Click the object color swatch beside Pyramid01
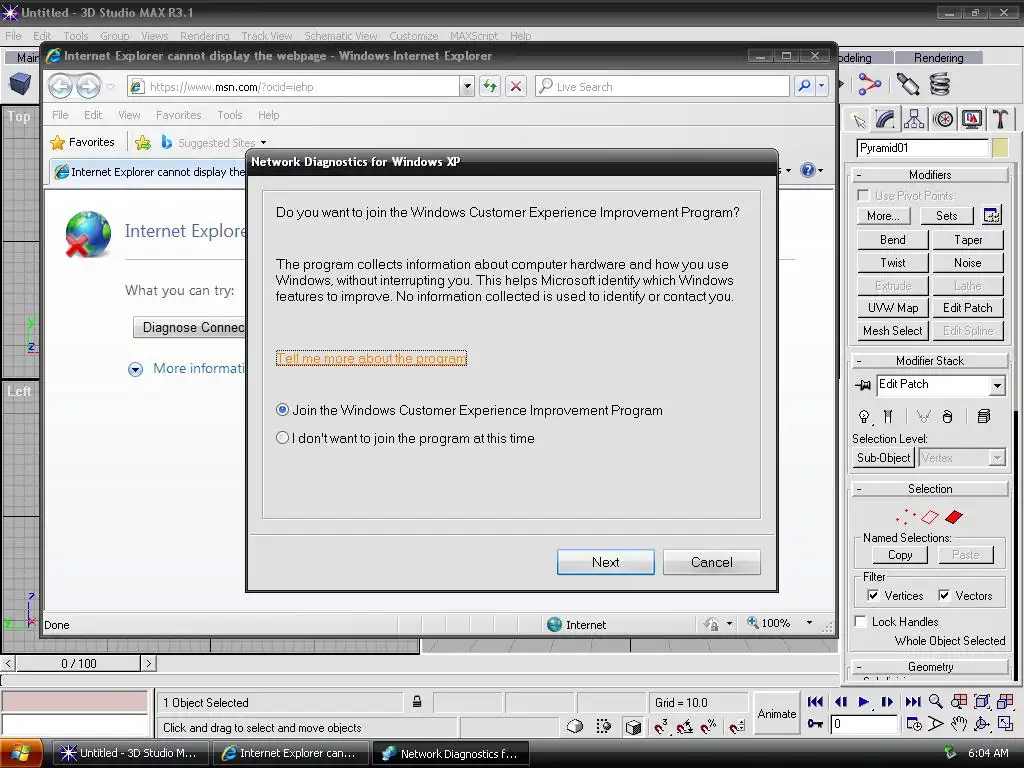This screenshot has width=1024, height=768. [x=1000, y=148]
